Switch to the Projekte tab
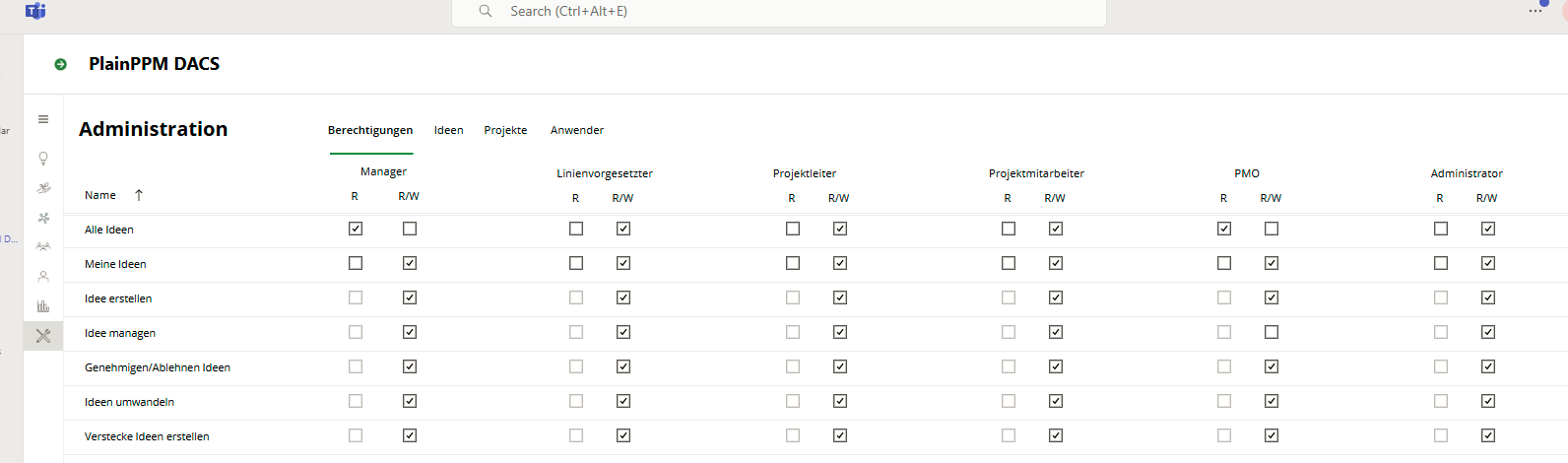 pyautogui.click(x=505, y=130)
